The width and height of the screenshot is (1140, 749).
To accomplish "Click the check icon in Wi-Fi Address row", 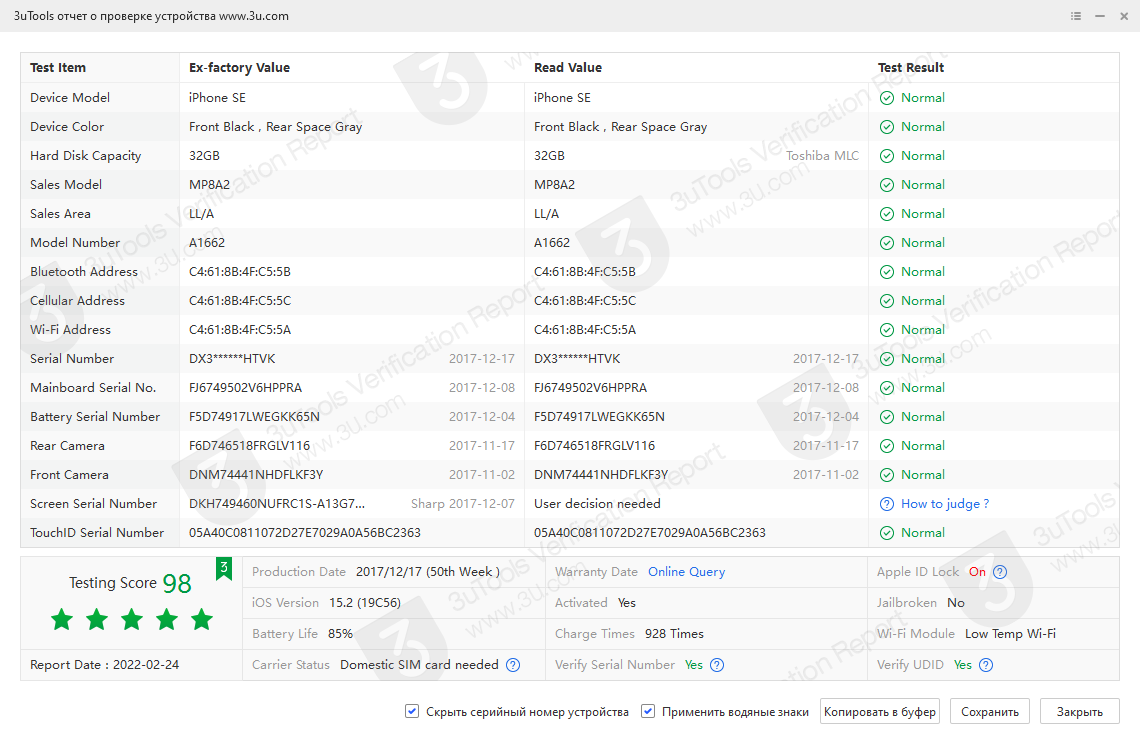I will tap(887, 330).
